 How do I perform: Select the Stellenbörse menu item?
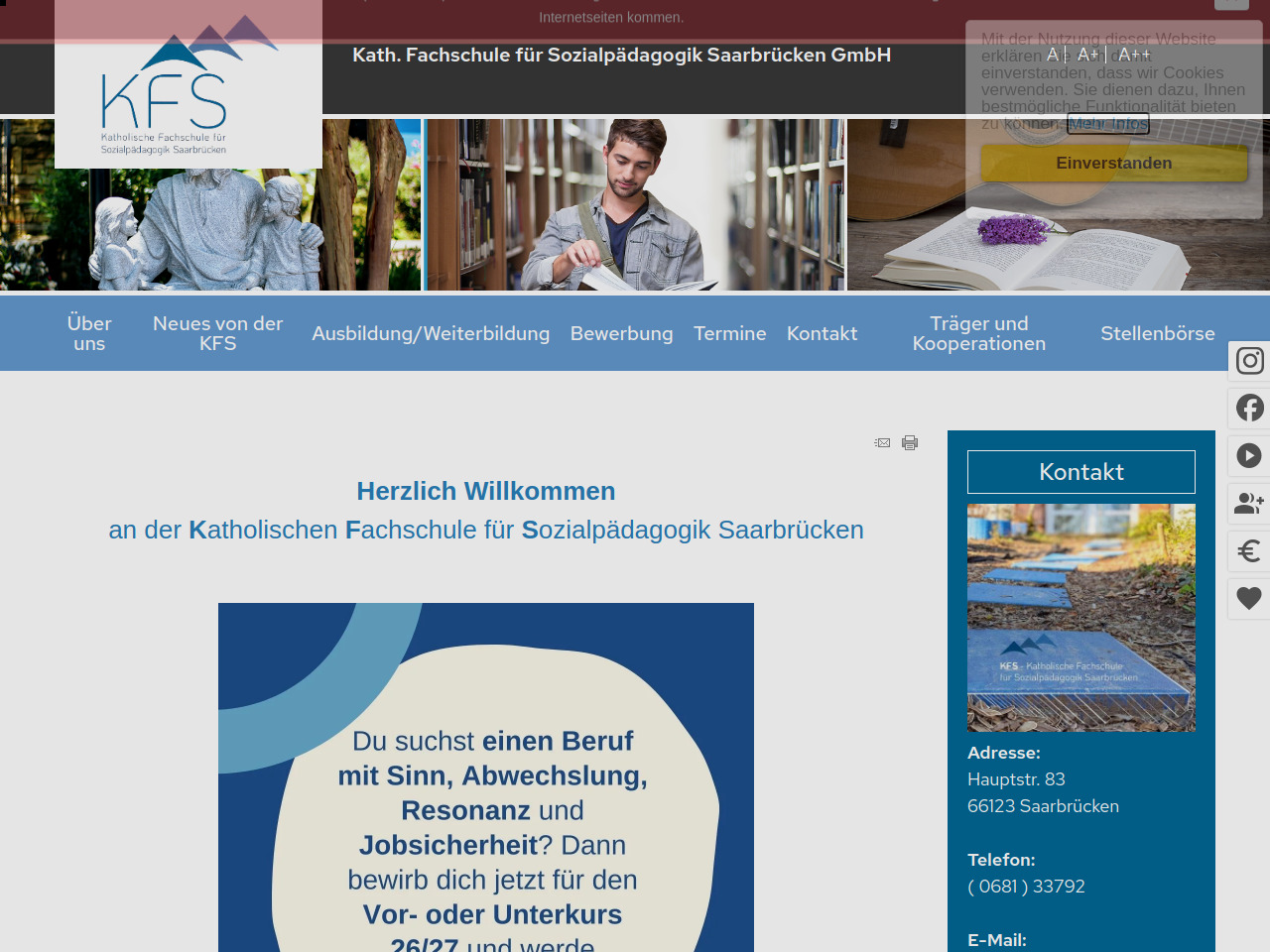(1157, 334)
